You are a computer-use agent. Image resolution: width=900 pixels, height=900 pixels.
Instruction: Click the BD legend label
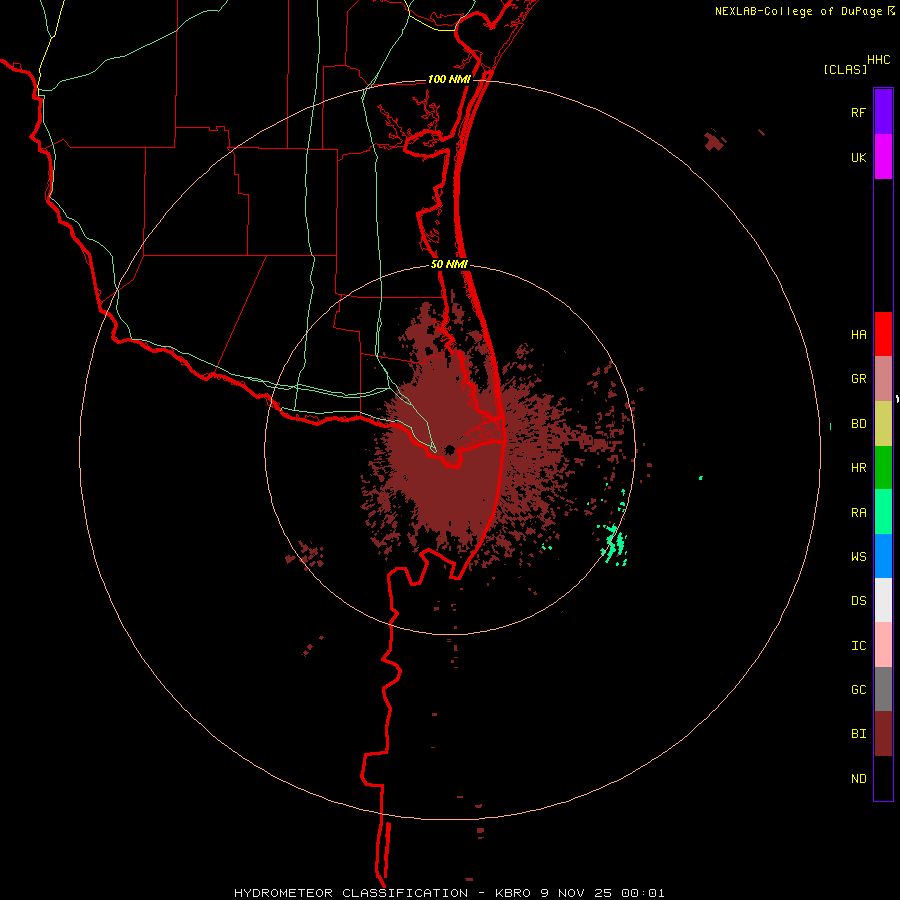click(858, 424)
